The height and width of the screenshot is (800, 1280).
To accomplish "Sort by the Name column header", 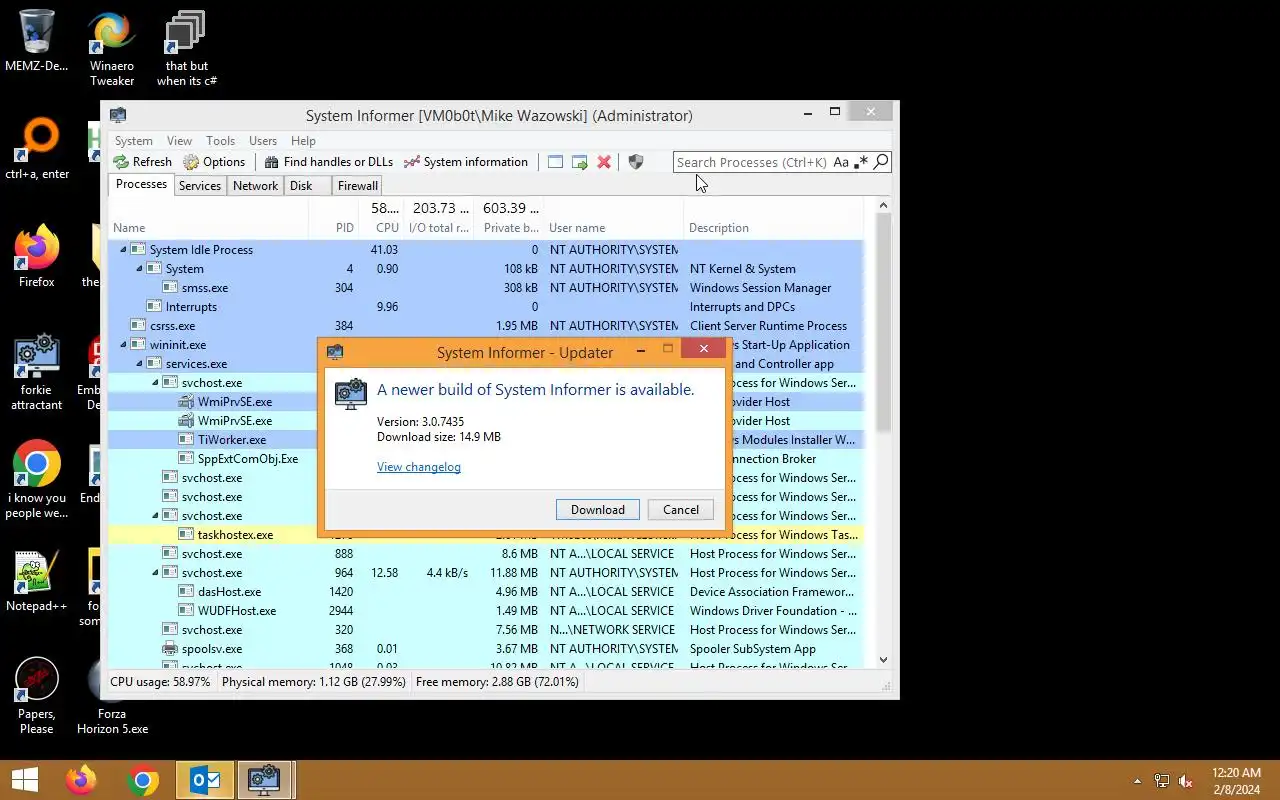I will (208, 228).
